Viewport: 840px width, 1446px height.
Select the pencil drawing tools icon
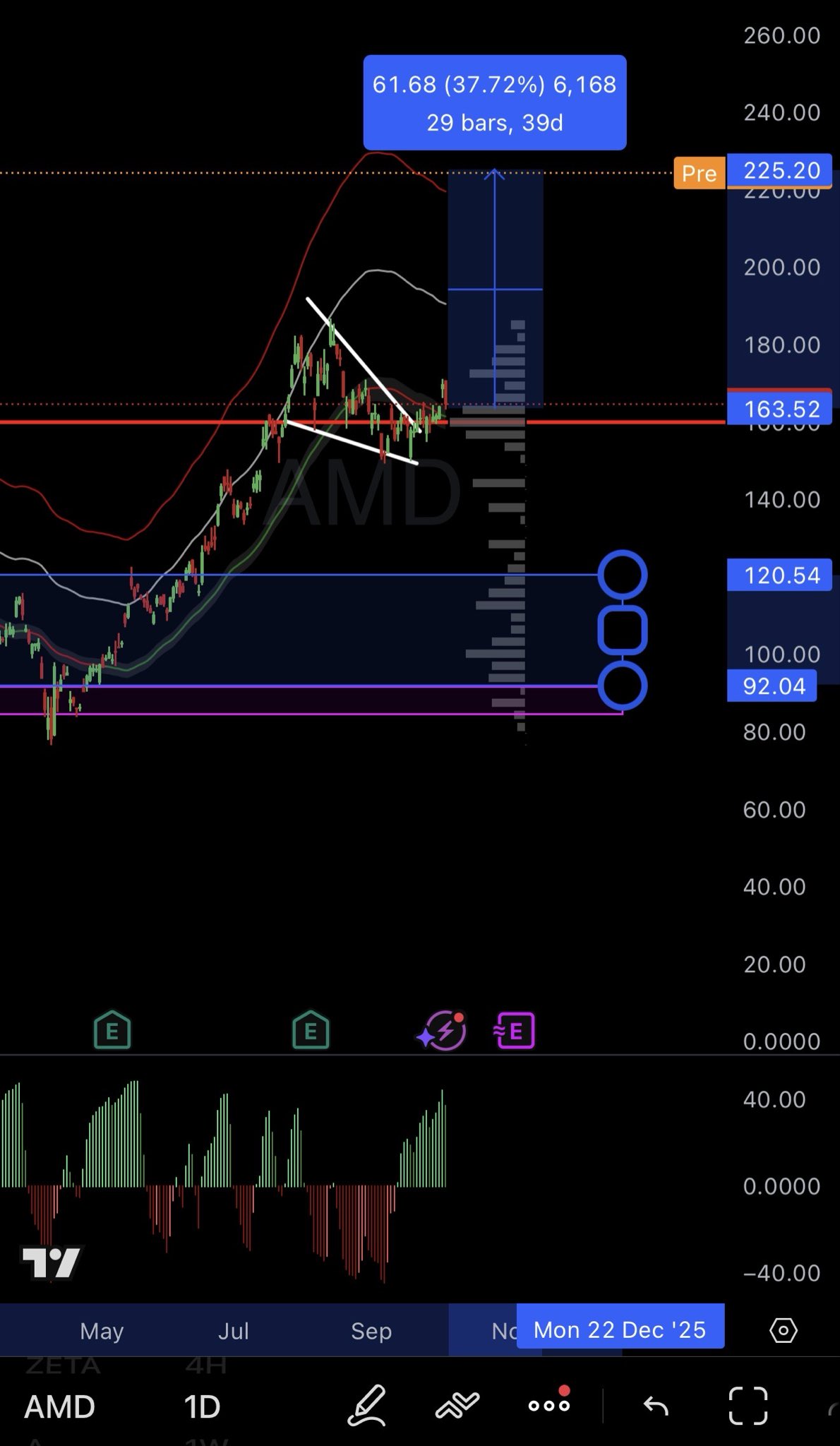coord(368,1405)
